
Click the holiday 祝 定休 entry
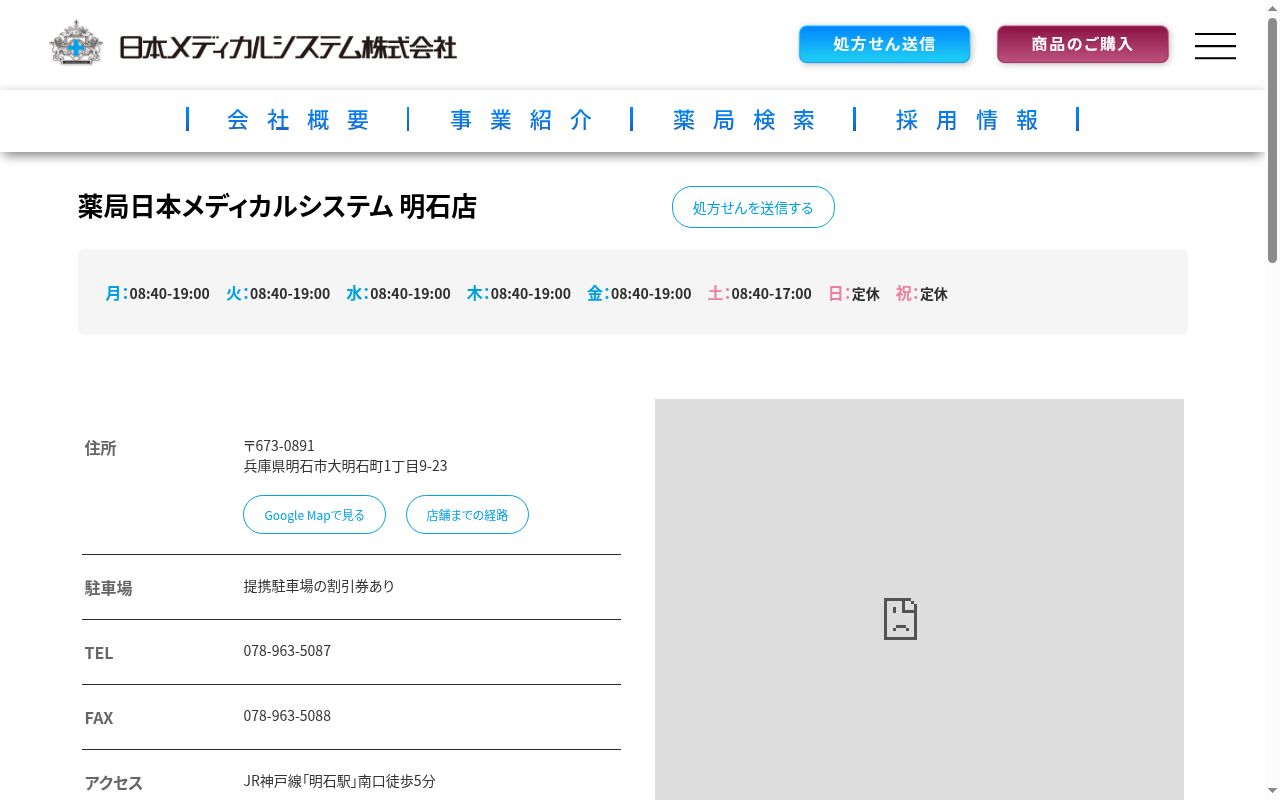[x=922, y=294]
